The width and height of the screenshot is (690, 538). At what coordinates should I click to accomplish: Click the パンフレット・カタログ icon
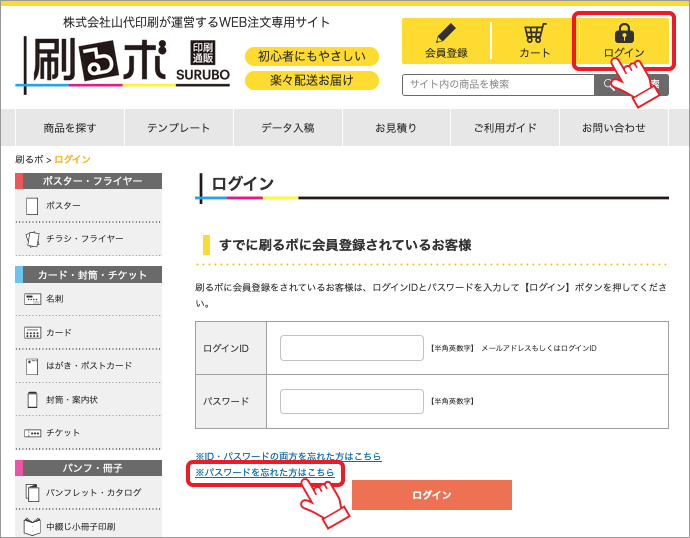33,493
